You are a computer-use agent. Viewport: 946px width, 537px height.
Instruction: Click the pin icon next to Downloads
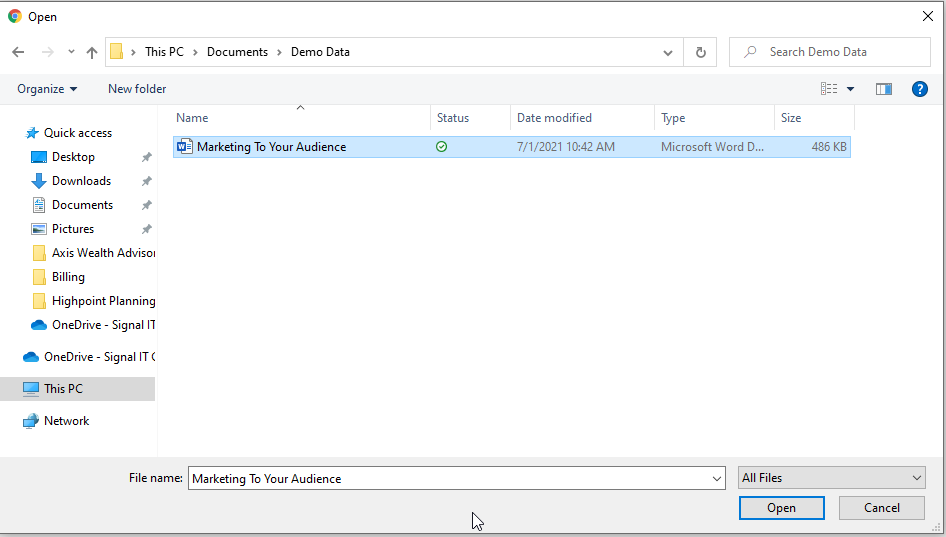coord(147,181)
